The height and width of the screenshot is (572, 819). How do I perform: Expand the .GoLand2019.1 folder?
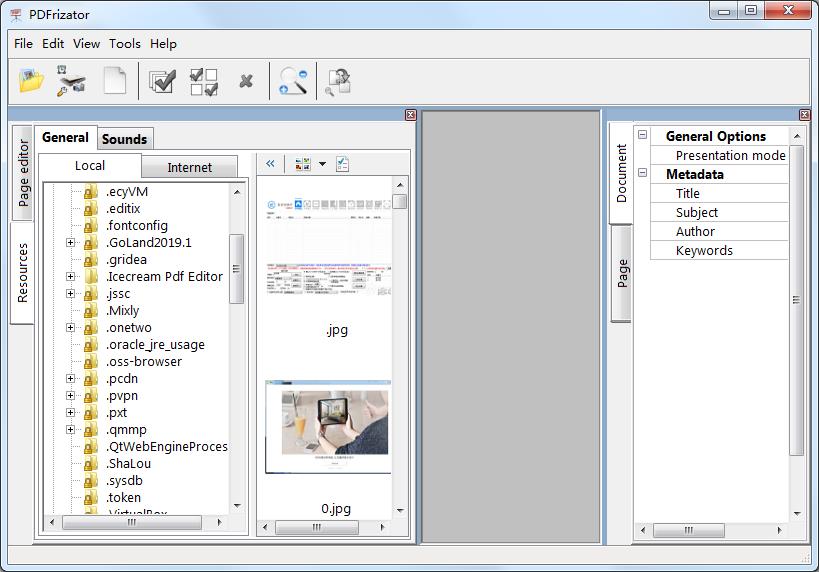(x=70, y=242)
